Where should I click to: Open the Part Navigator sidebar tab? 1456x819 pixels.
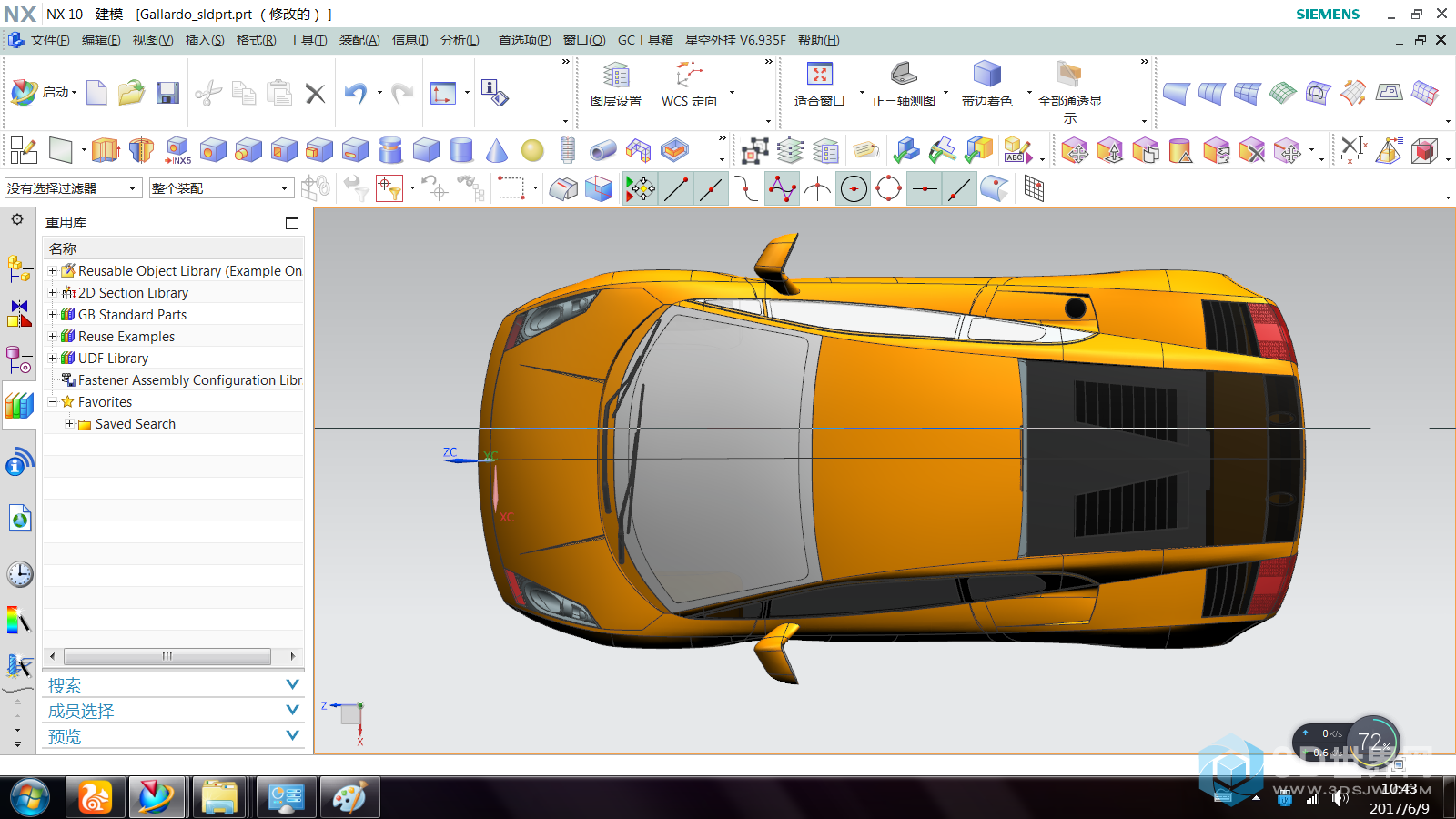(19, 360)
